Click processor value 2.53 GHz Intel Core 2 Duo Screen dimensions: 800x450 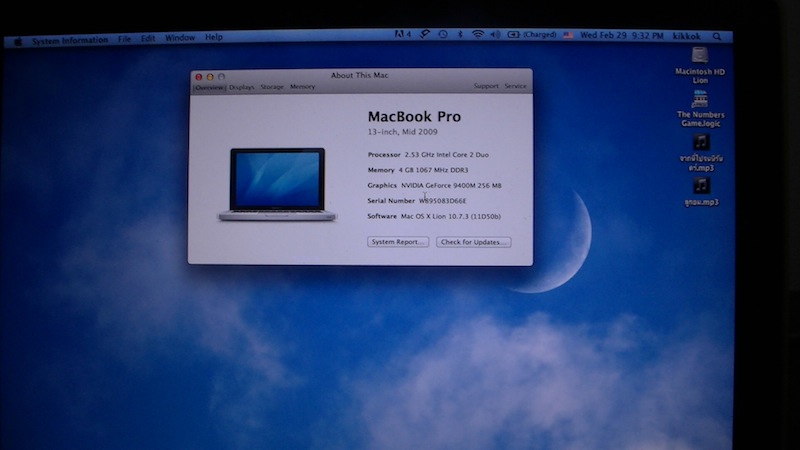tap(446, 155)
